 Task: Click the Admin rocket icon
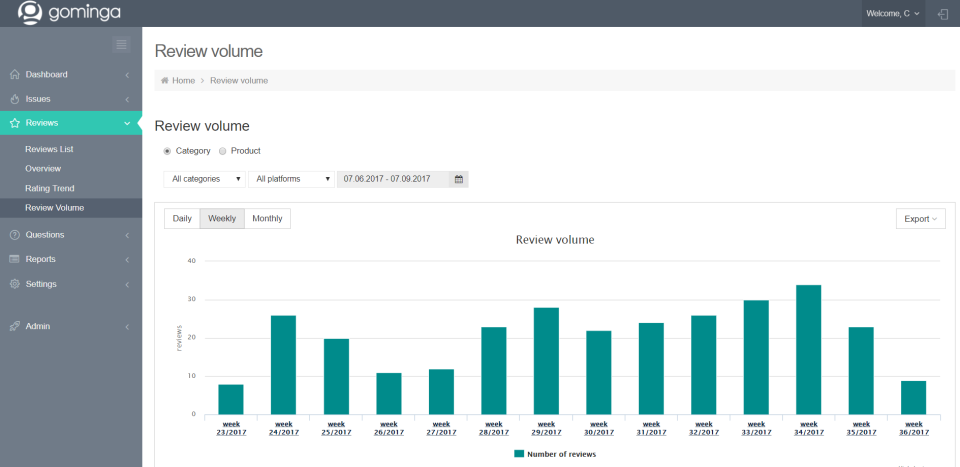point(15,326)
